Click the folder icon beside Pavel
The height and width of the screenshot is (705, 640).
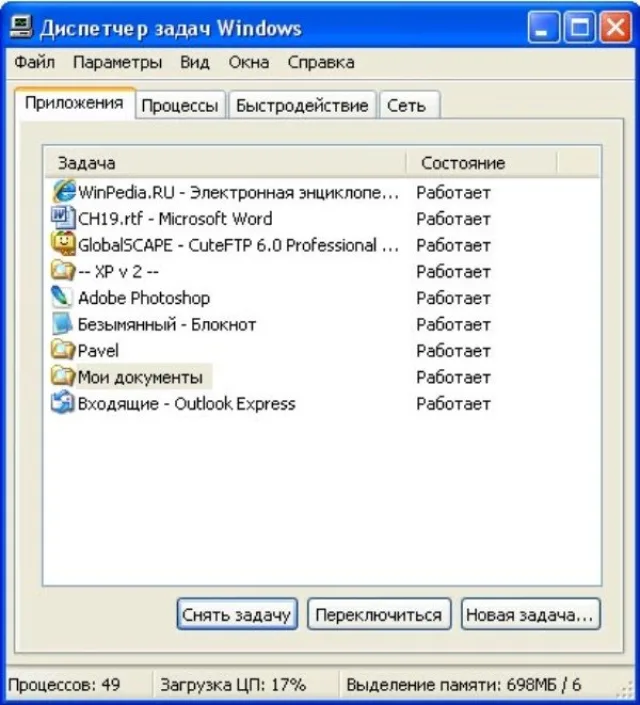(x=63, y=350)
